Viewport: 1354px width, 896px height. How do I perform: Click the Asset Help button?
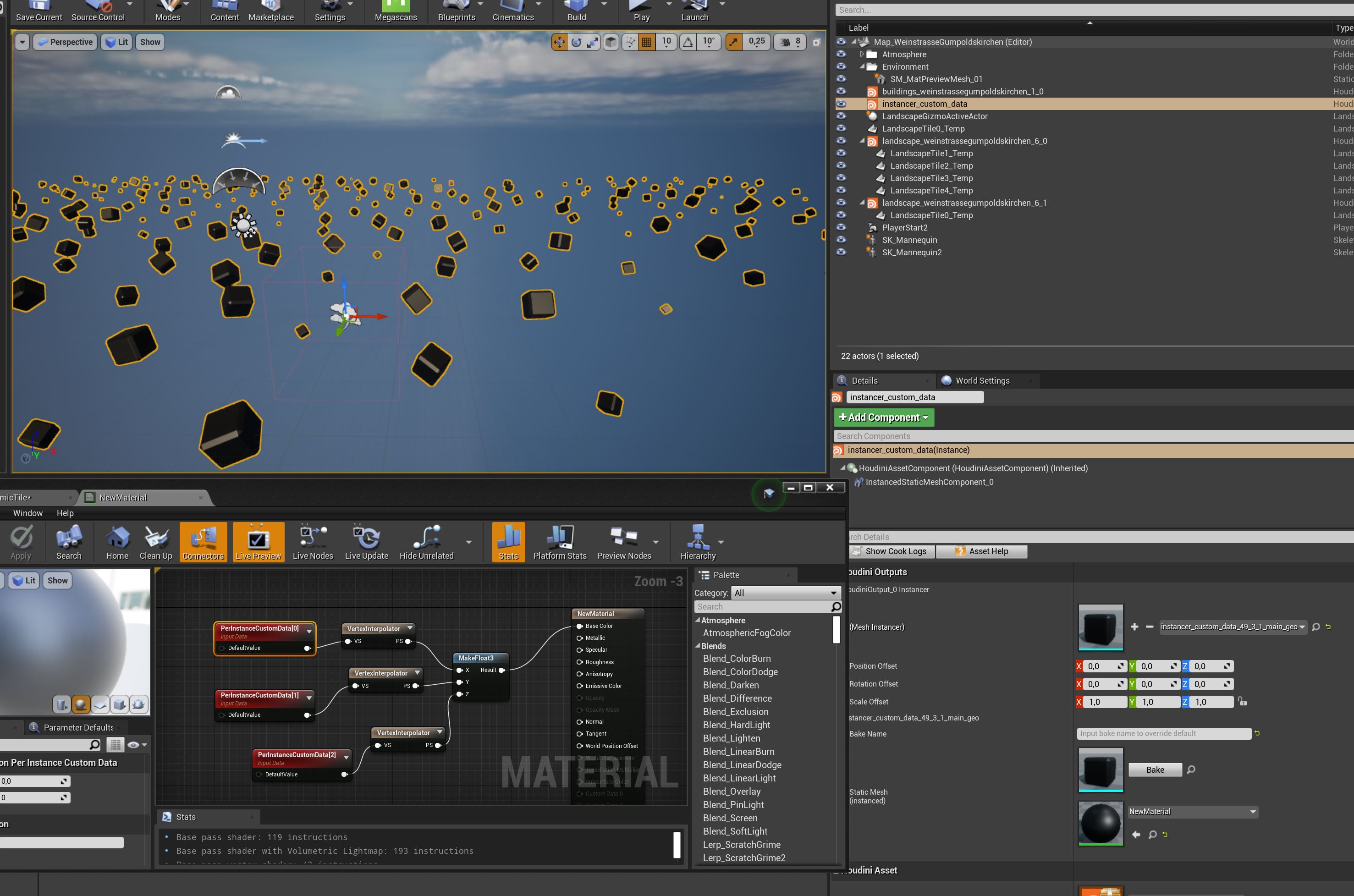[982, 551]
